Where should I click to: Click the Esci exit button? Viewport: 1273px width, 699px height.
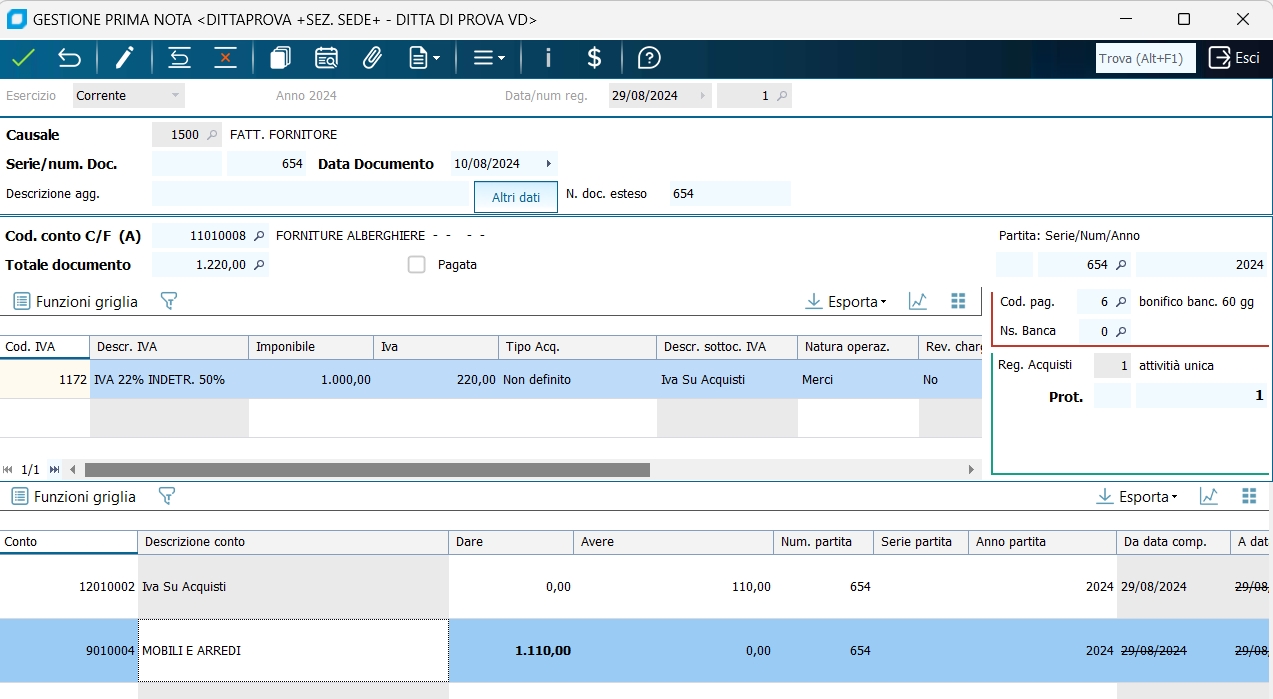pos(1234,58)
